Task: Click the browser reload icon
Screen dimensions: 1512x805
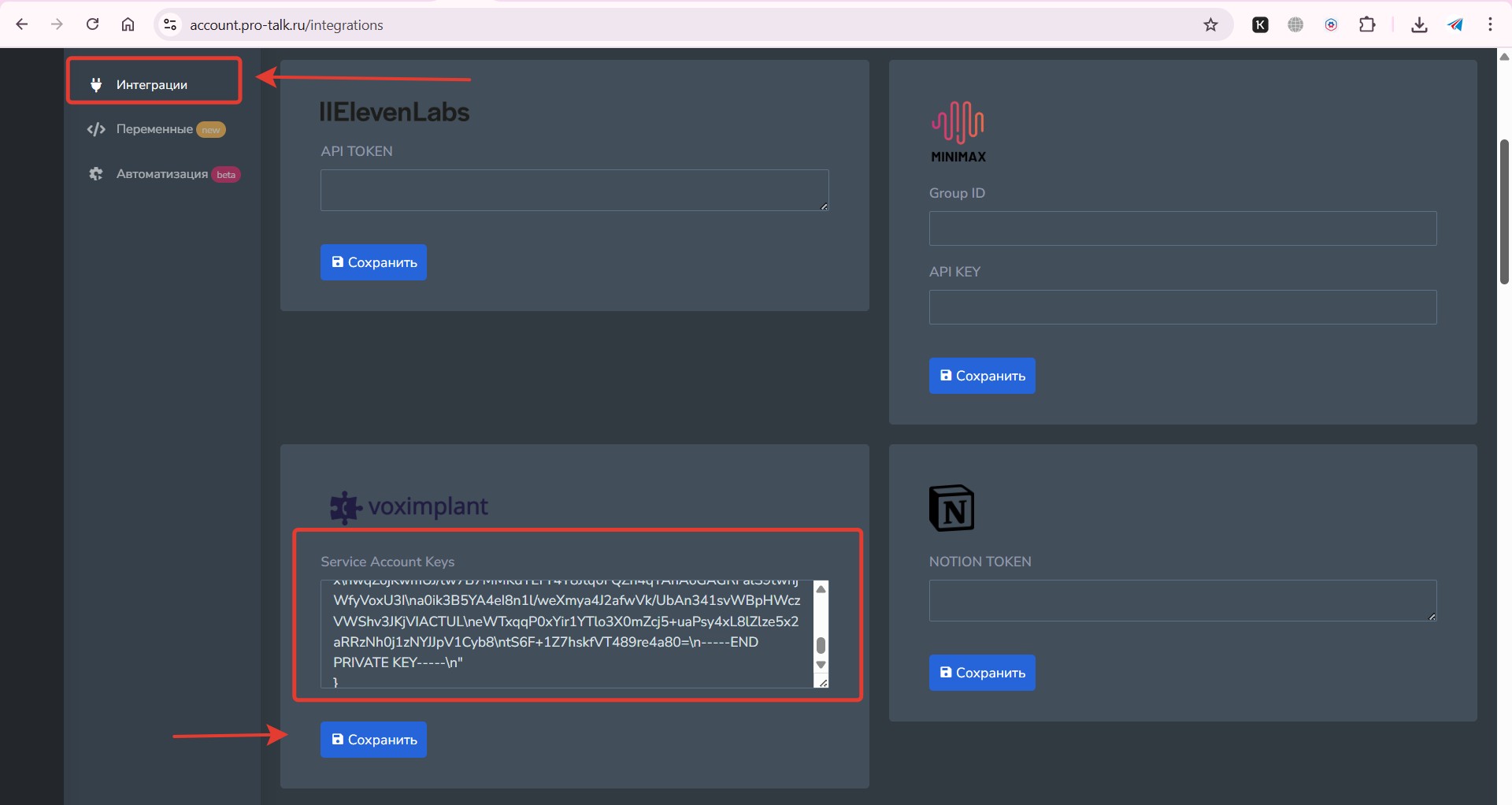Action: [92, 24]
